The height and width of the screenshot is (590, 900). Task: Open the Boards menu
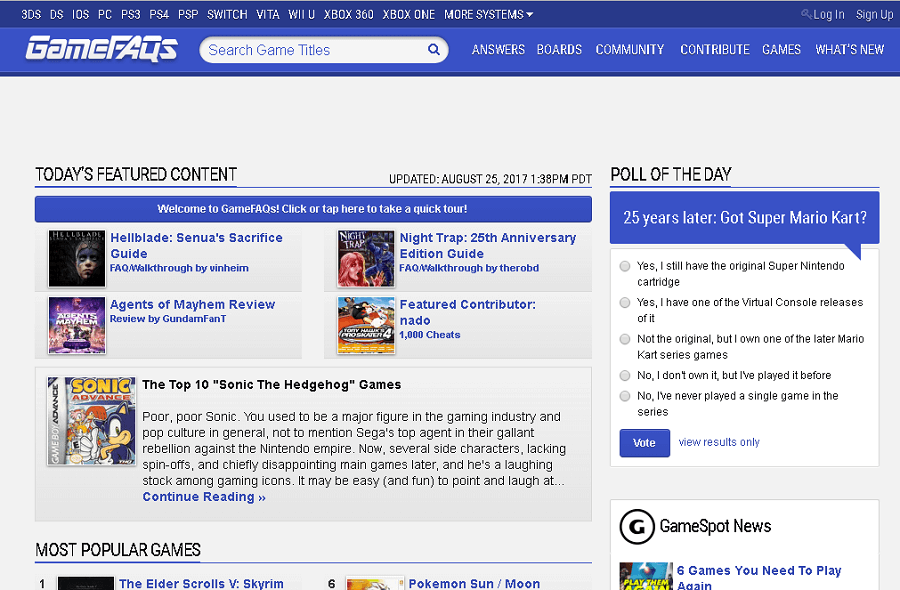coord(560,50)
